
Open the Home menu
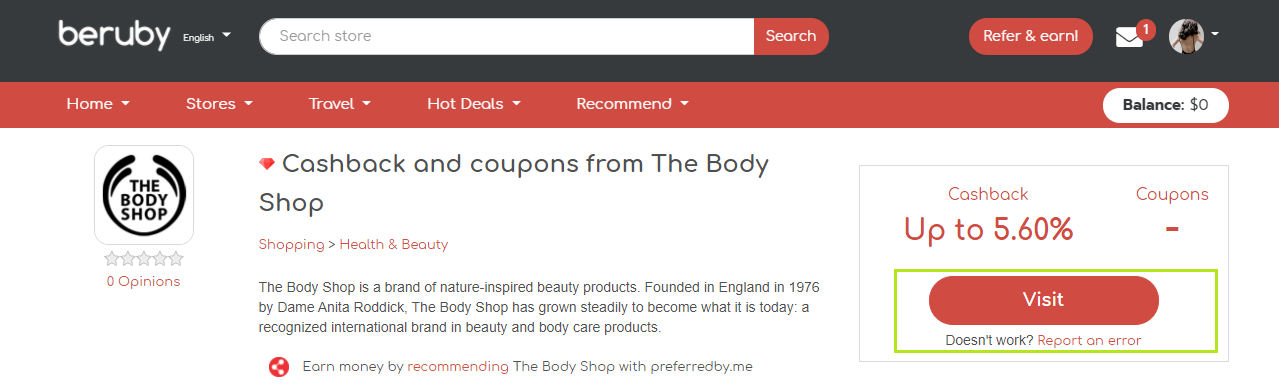pos(98,104)
